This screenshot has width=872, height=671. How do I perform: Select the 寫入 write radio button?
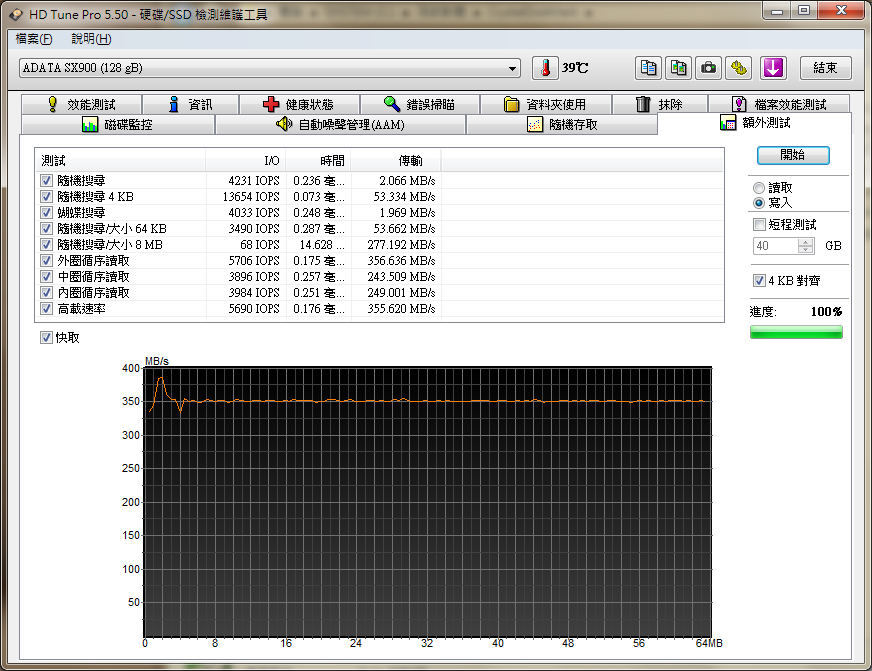tap(759, 203)
